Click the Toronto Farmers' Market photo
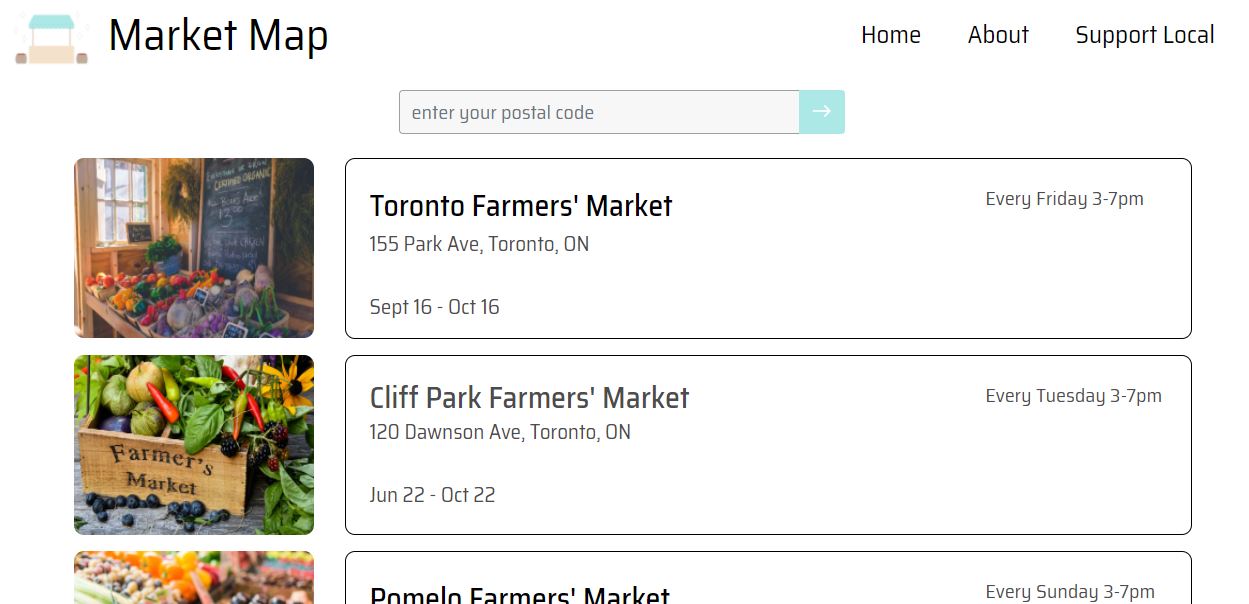The image size is (1249, 604). pos(193,247)
